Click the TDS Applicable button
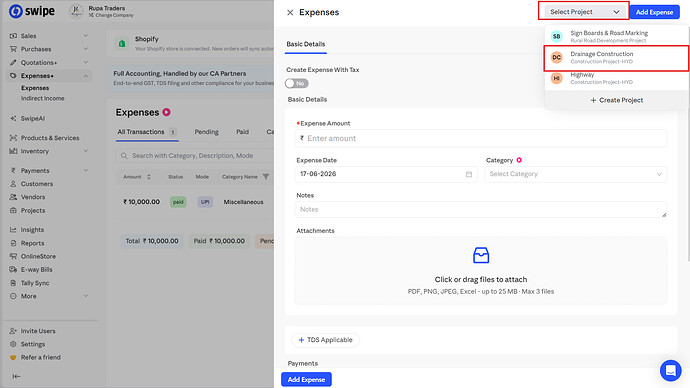Screen dimensions: 690x388 (325, 340)
